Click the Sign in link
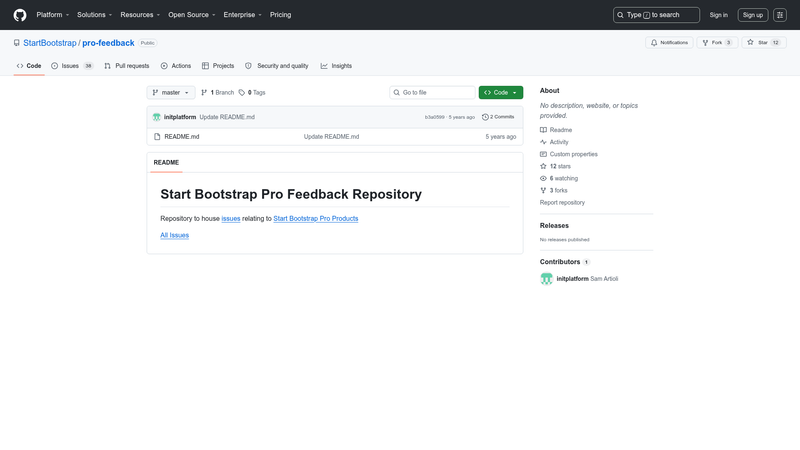800x450 pixels. 718,15
